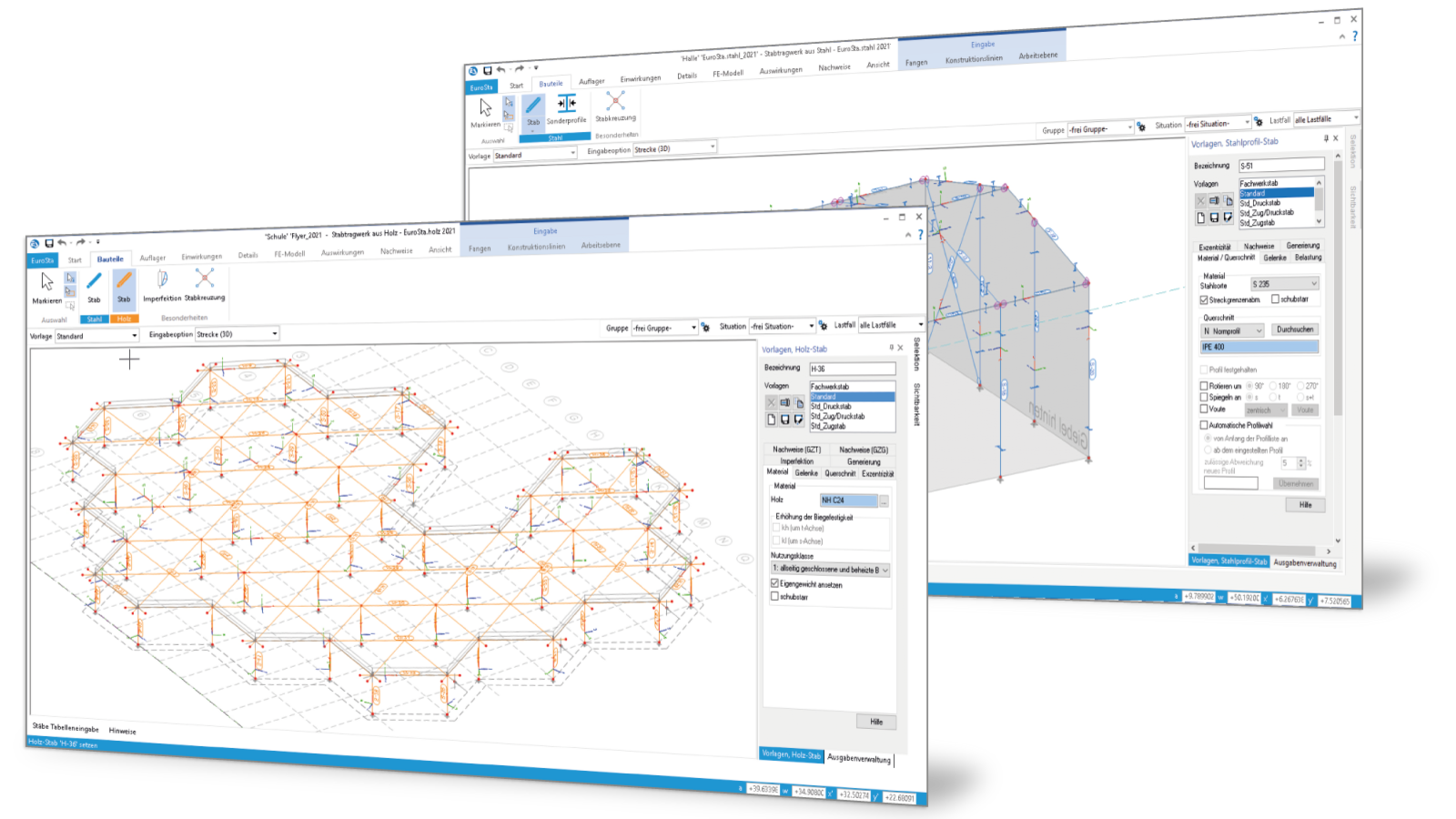
Task: Click Hilfe button in Holz-Stab panel
Action: click(x=876, y=722)
